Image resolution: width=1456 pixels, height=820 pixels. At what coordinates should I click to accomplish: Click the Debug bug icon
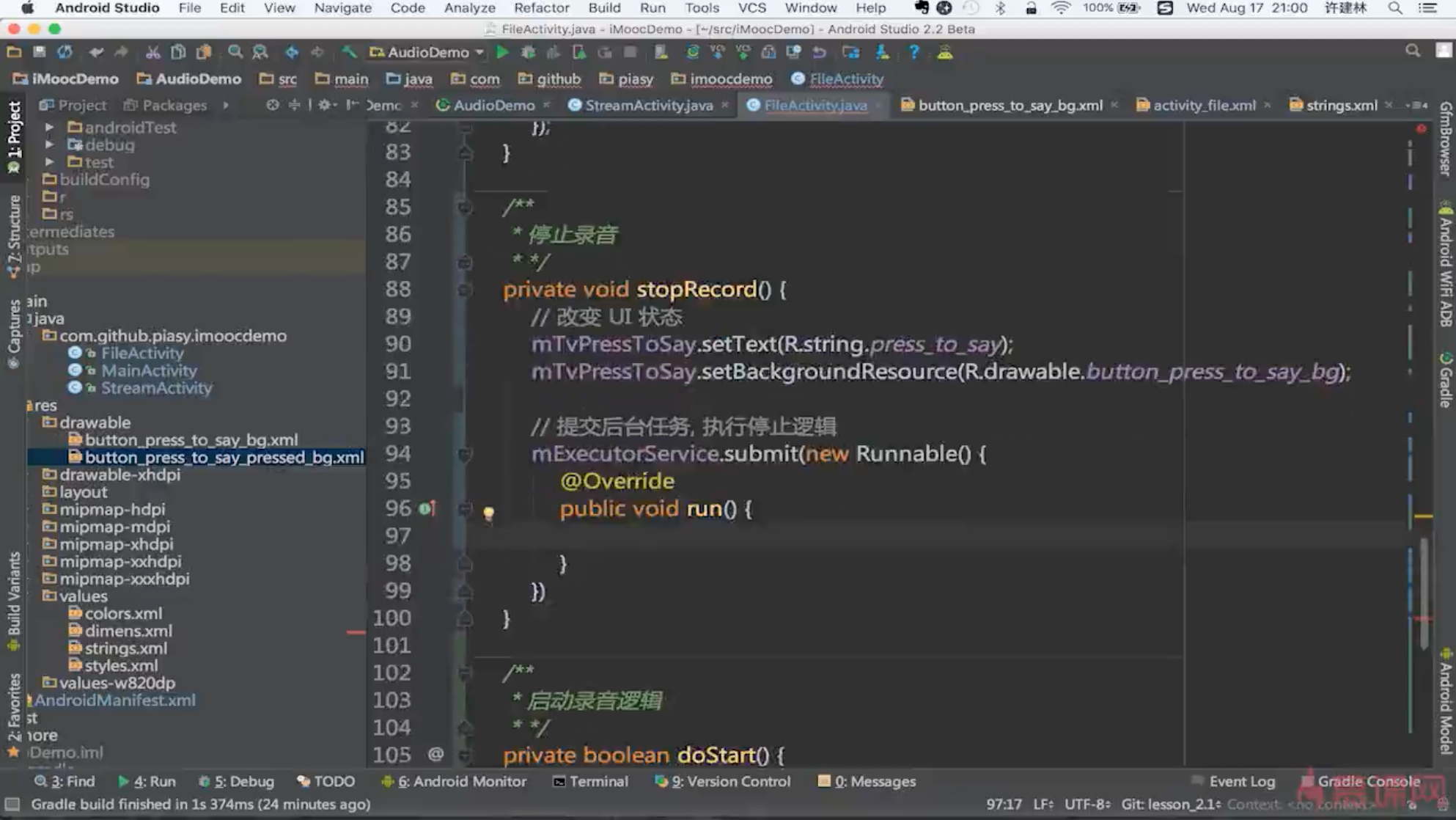point(528,52)
